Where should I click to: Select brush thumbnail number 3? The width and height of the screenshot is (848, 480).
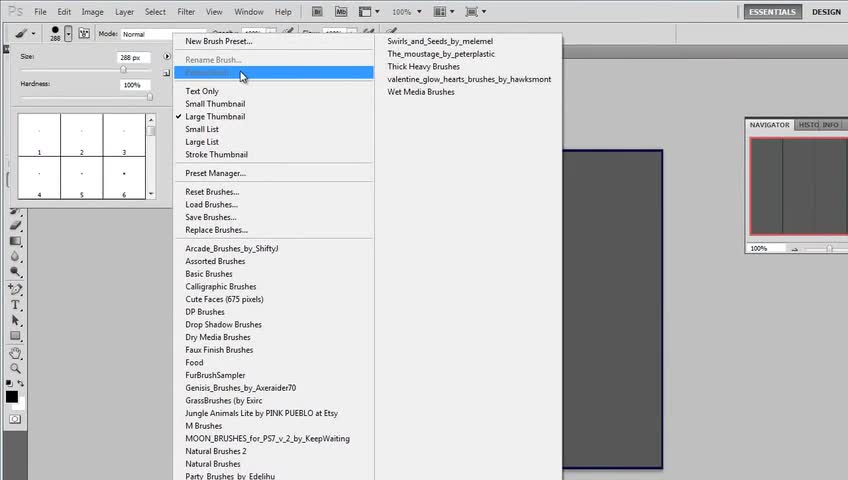(124, 135)
